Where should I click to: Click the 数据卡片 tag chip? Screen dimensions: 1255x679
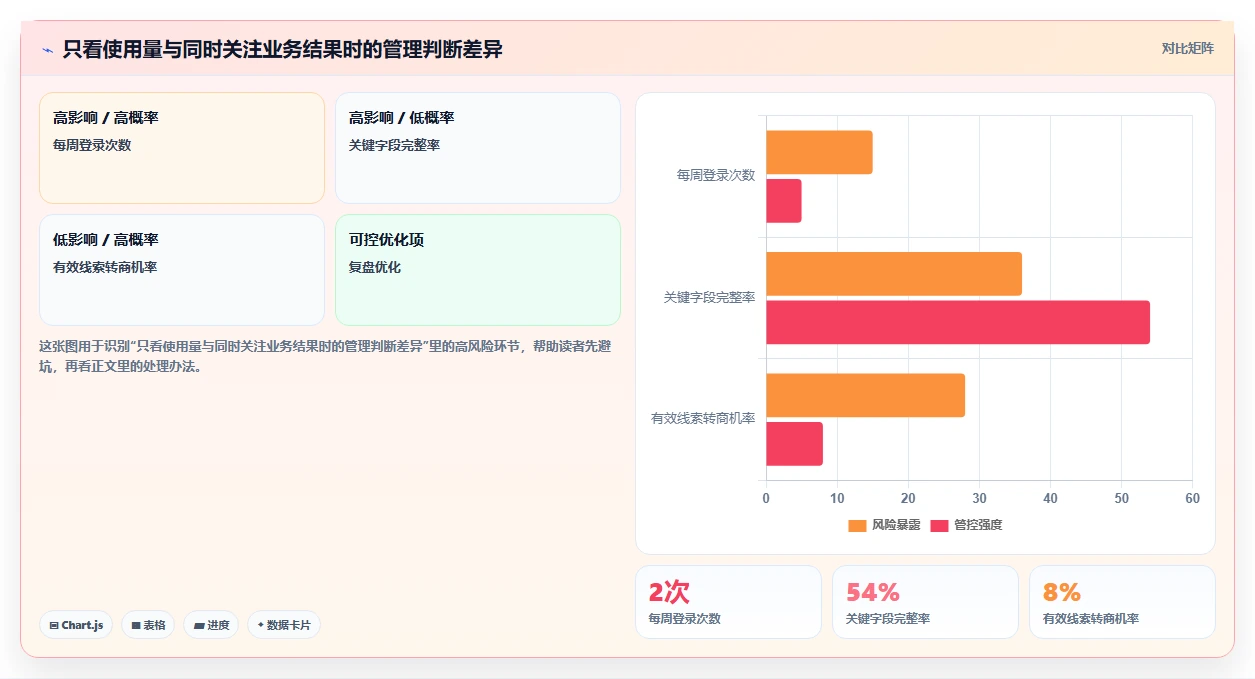click(284, 625)
